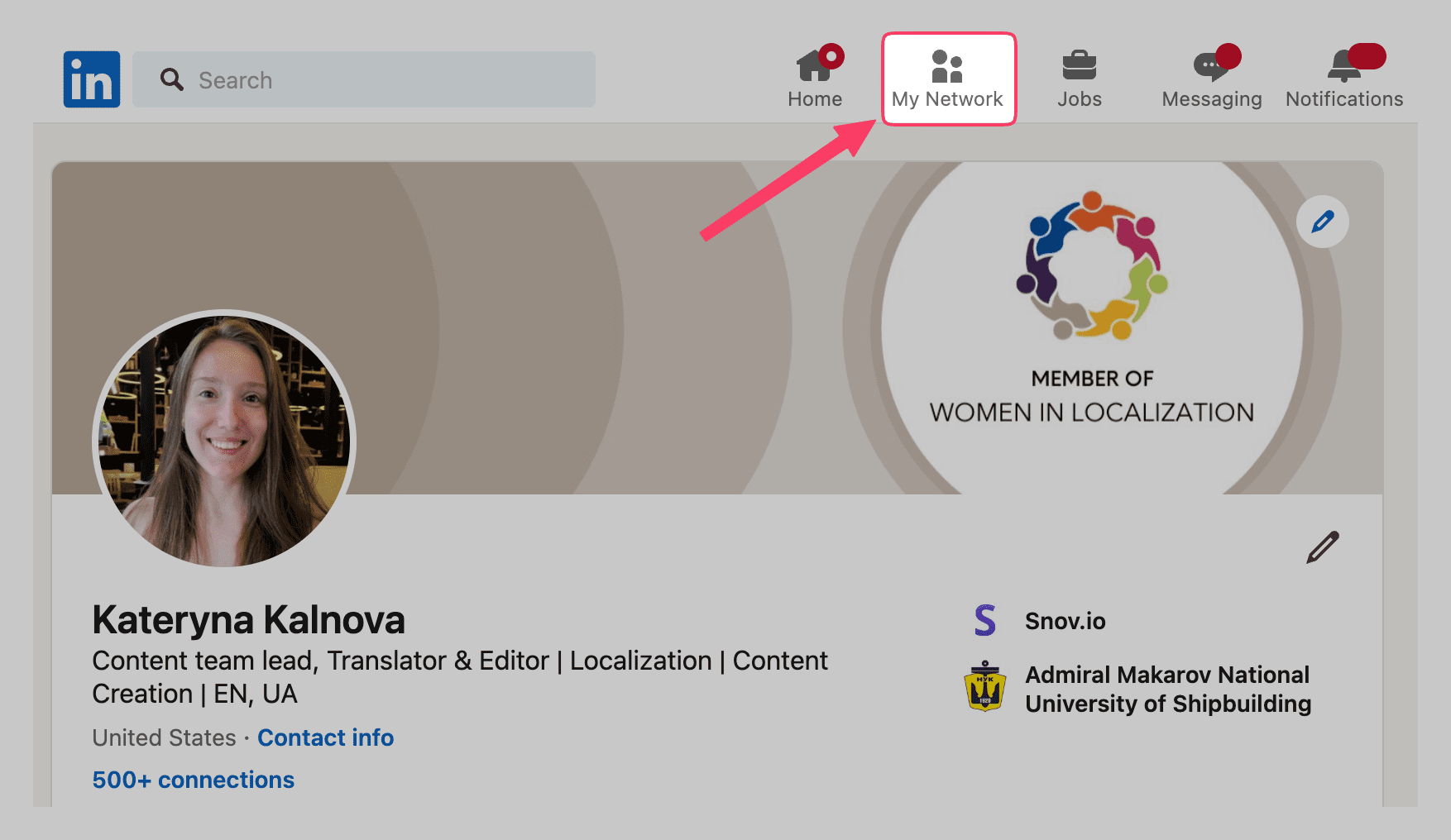Click the purple Snov.io logo
Screen dimensions: 1451x840
point(984,621)
